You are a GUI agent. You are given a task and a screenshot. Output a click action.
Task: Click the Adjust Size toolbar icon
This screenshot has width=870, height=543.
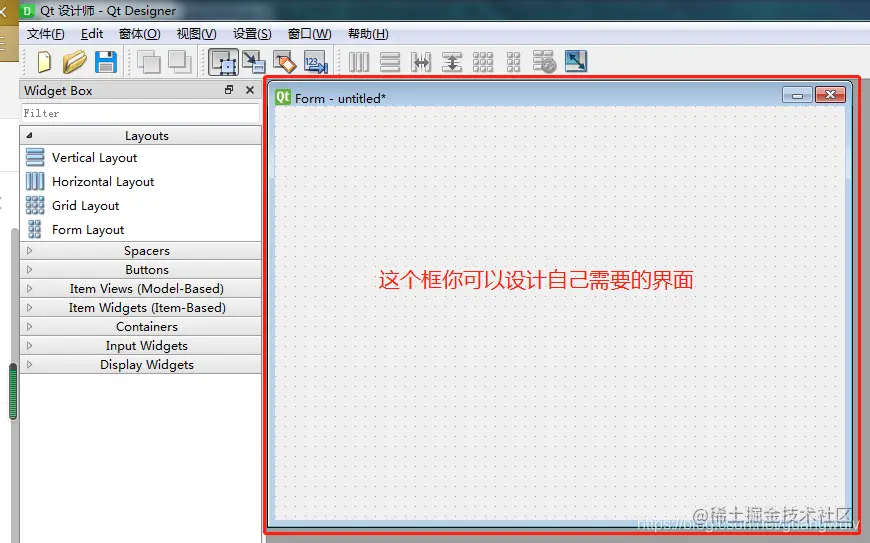tap(576, 62)
